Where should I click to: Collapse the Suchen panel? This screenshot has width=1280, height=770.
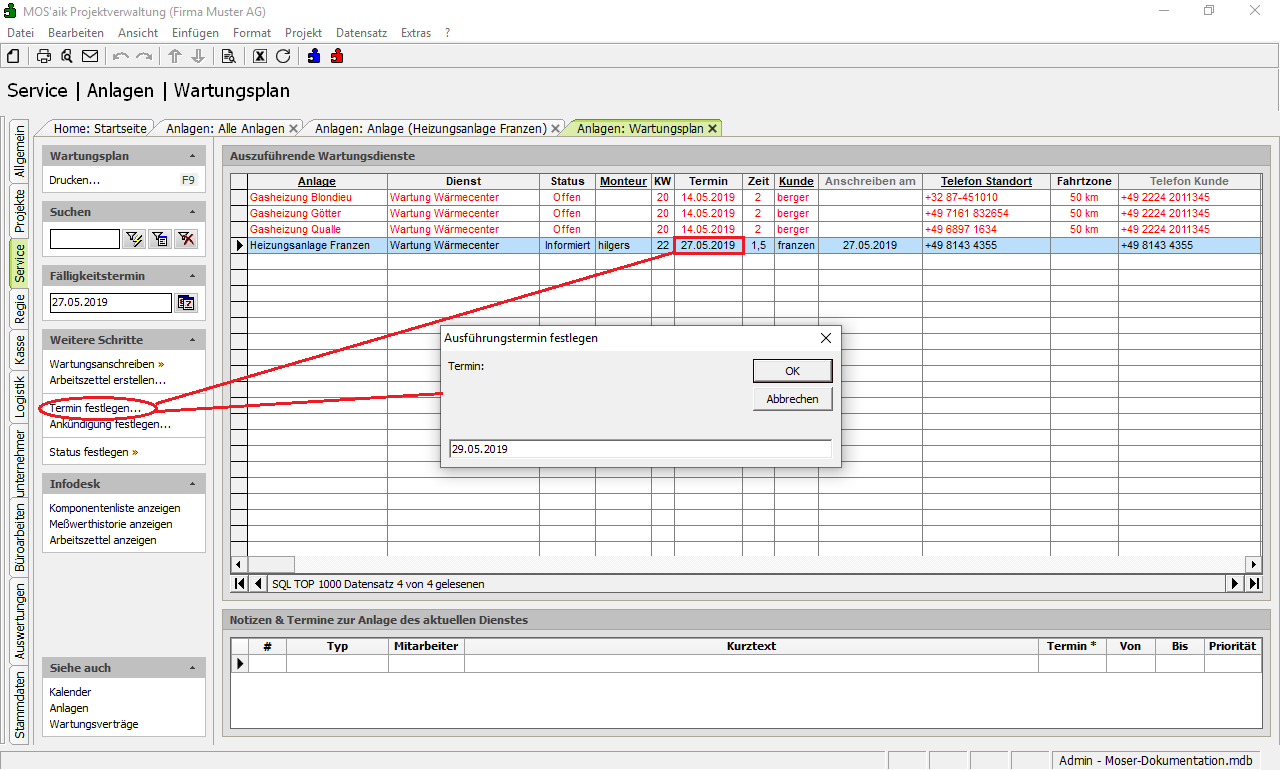coord(192,212)
